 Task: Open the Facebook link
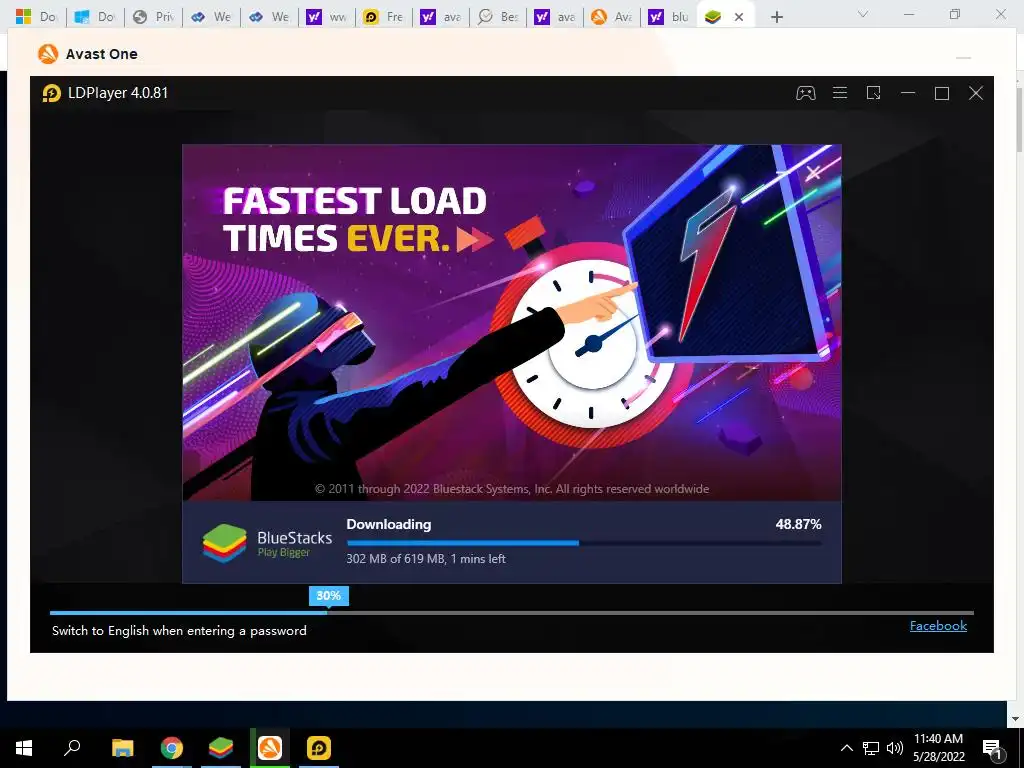tap(938, 626)
